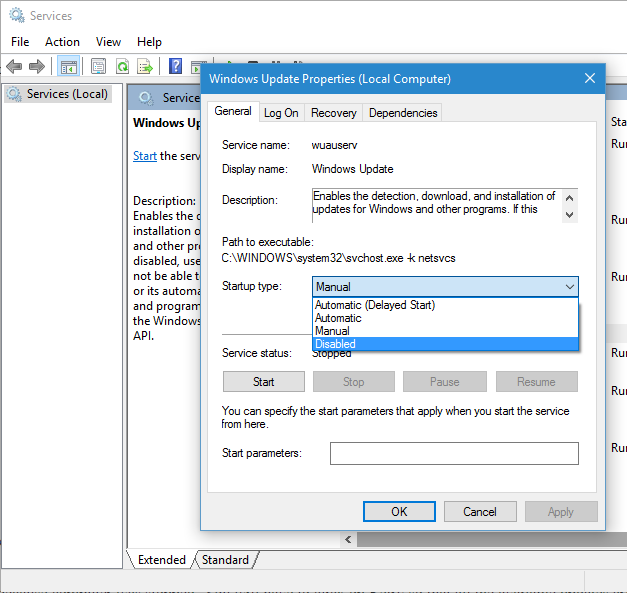
Task: Click the horizontal scrollbar left arrow
Action: (x=348, y=540)
